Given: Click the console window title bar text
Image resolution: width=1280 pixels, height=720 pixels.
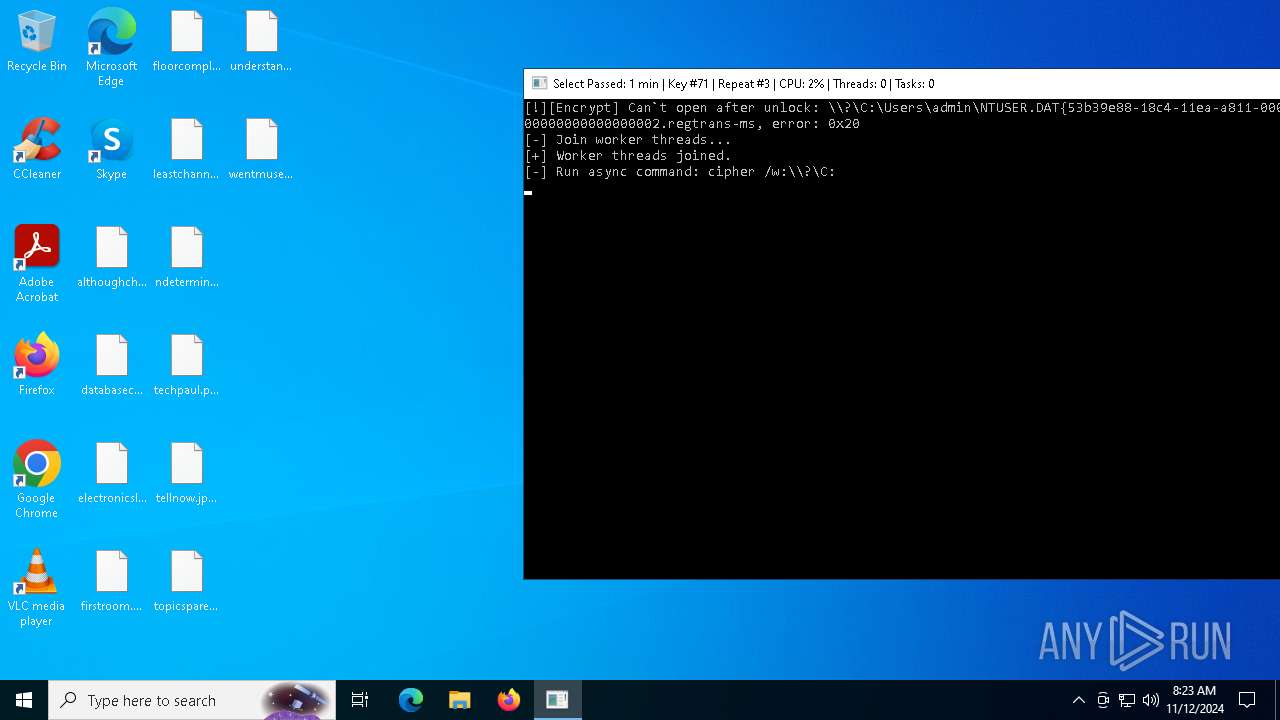Looking at the screenshot, I should click(x=743, y=84).
